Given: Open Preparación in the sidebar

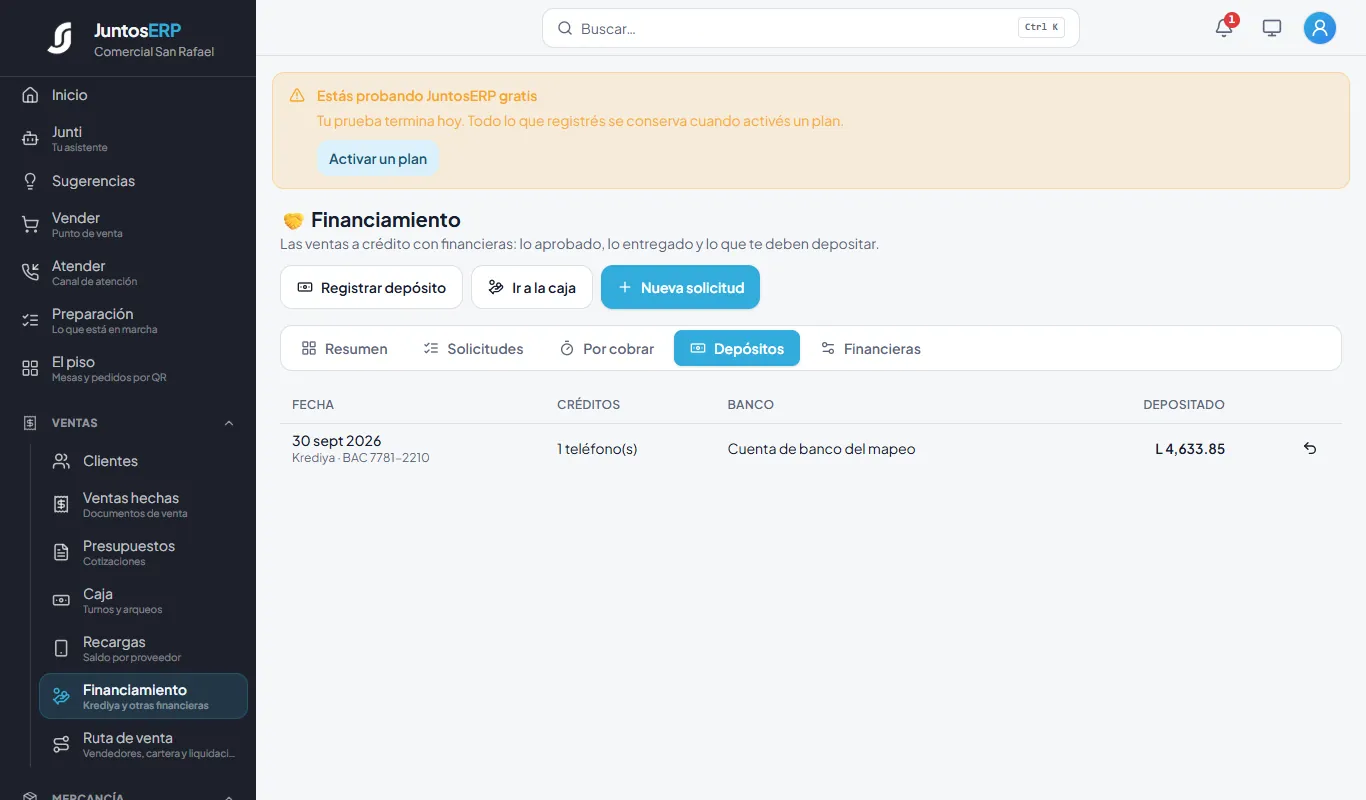Looking at the screenshot, I should coord(128,320).
